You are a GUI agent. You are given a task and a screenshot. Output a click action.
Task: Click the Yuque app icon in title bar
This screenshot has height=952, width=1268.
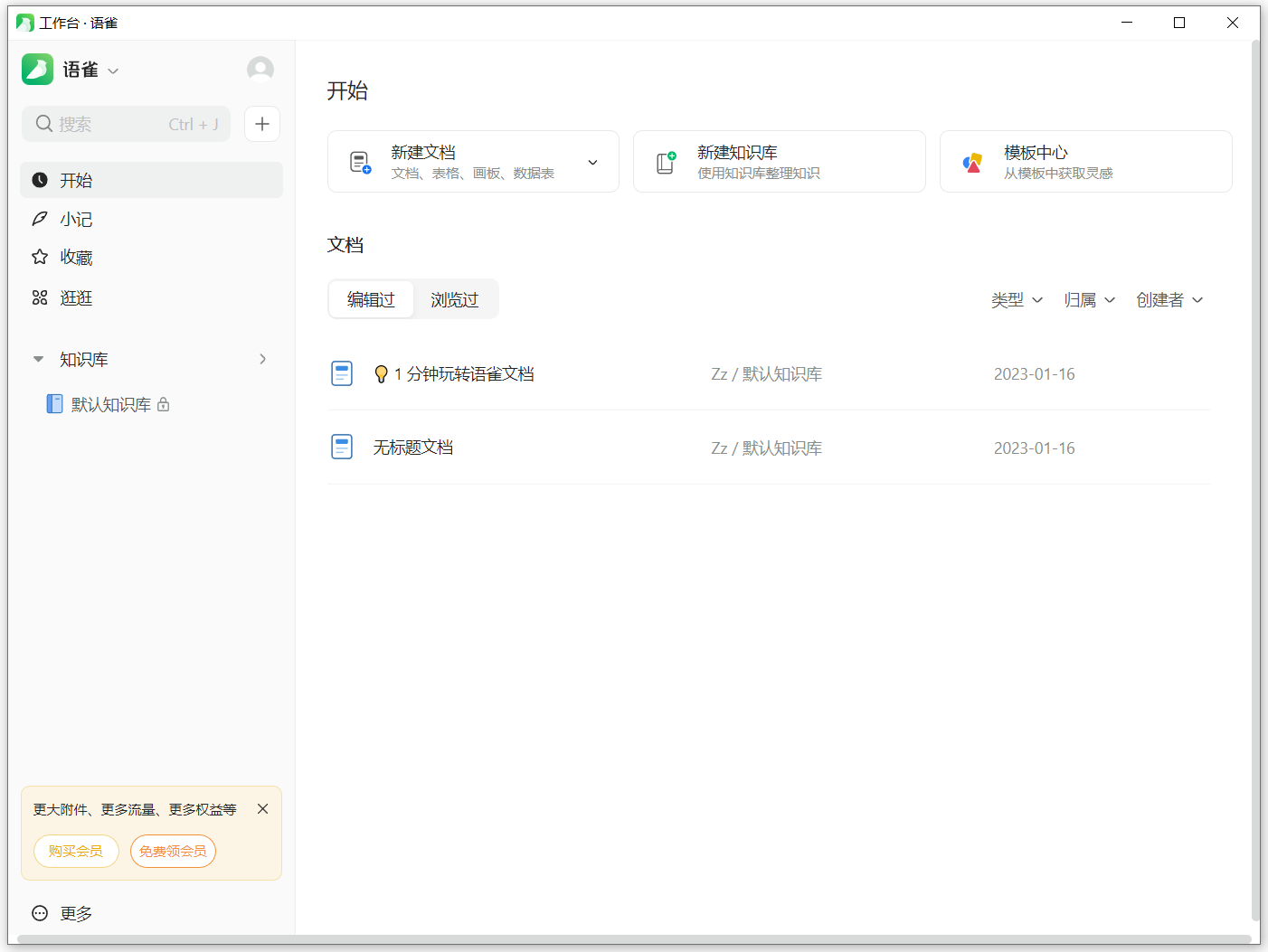click(x=25, y=23)
